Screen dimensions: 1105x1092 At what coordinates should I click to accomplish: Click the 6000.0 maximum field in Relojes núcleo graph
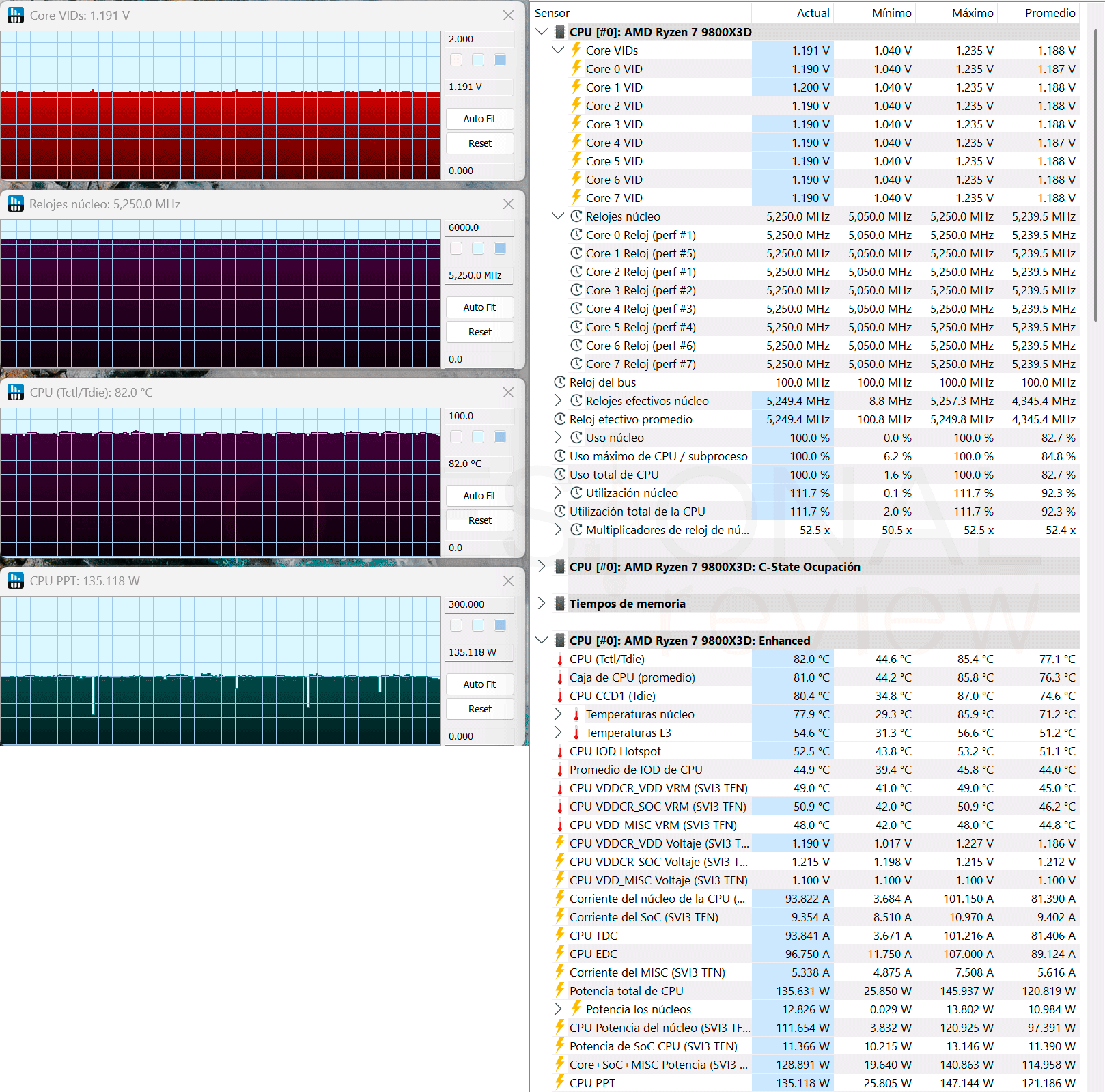(x=479, y=227)
